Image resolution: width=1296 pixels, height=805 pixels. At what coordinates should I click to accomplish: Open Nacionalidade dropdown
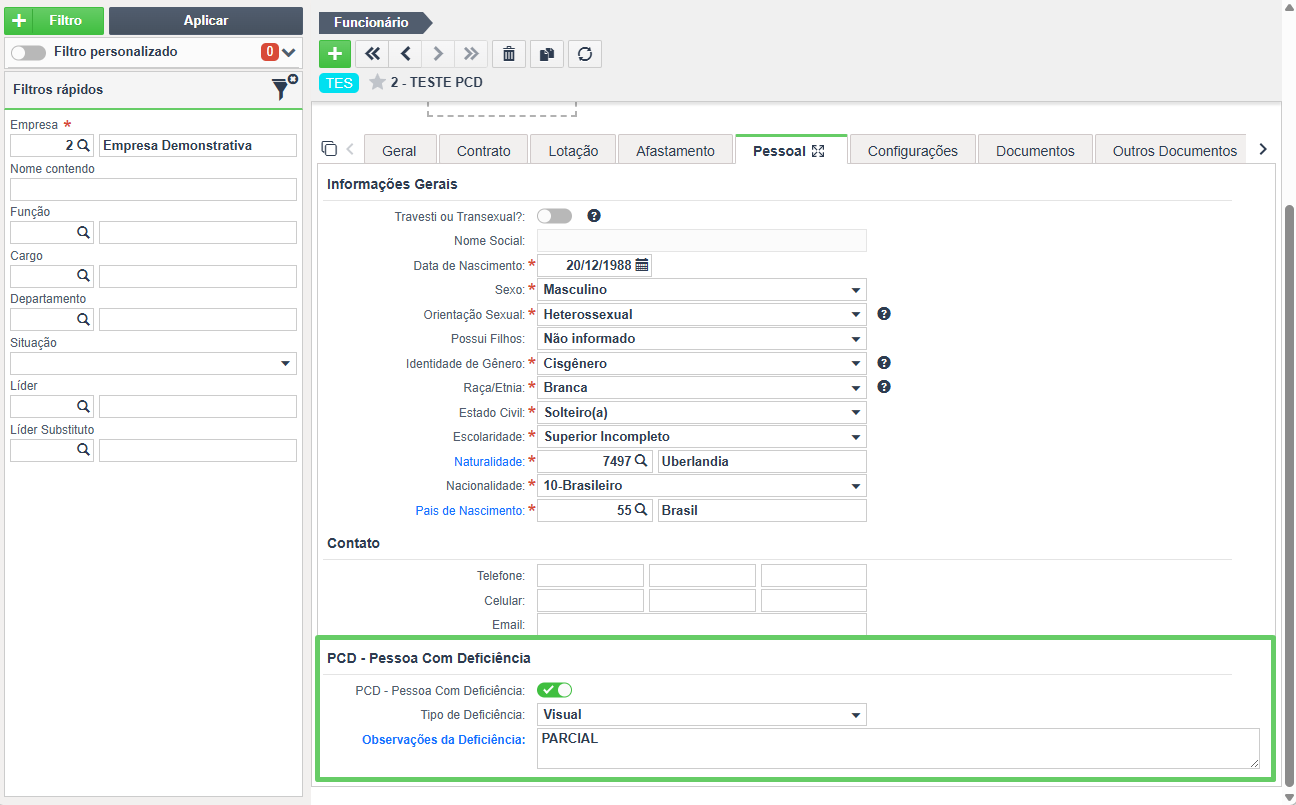coord(702,485)
